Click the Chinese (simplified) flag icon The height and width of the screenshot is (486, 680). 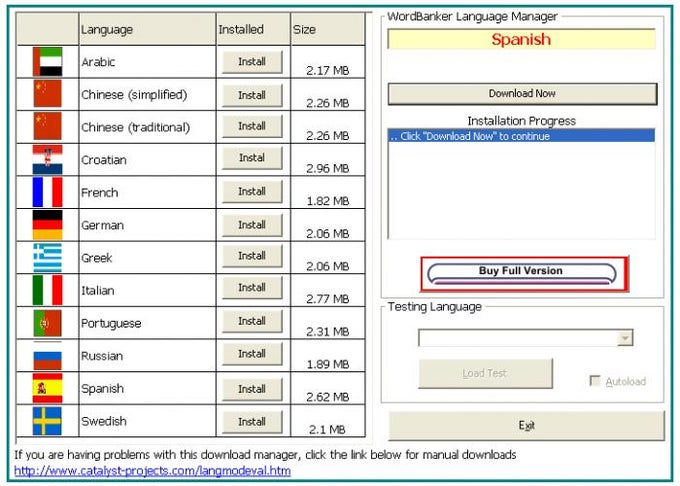48,94
